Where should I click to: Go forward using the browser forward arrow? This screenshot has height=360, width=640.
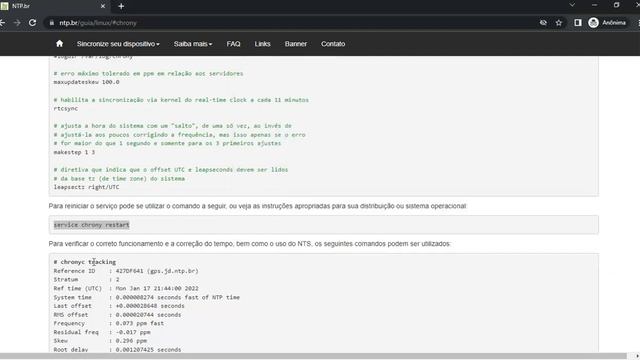pyautogui.click(x=17, y=23)
